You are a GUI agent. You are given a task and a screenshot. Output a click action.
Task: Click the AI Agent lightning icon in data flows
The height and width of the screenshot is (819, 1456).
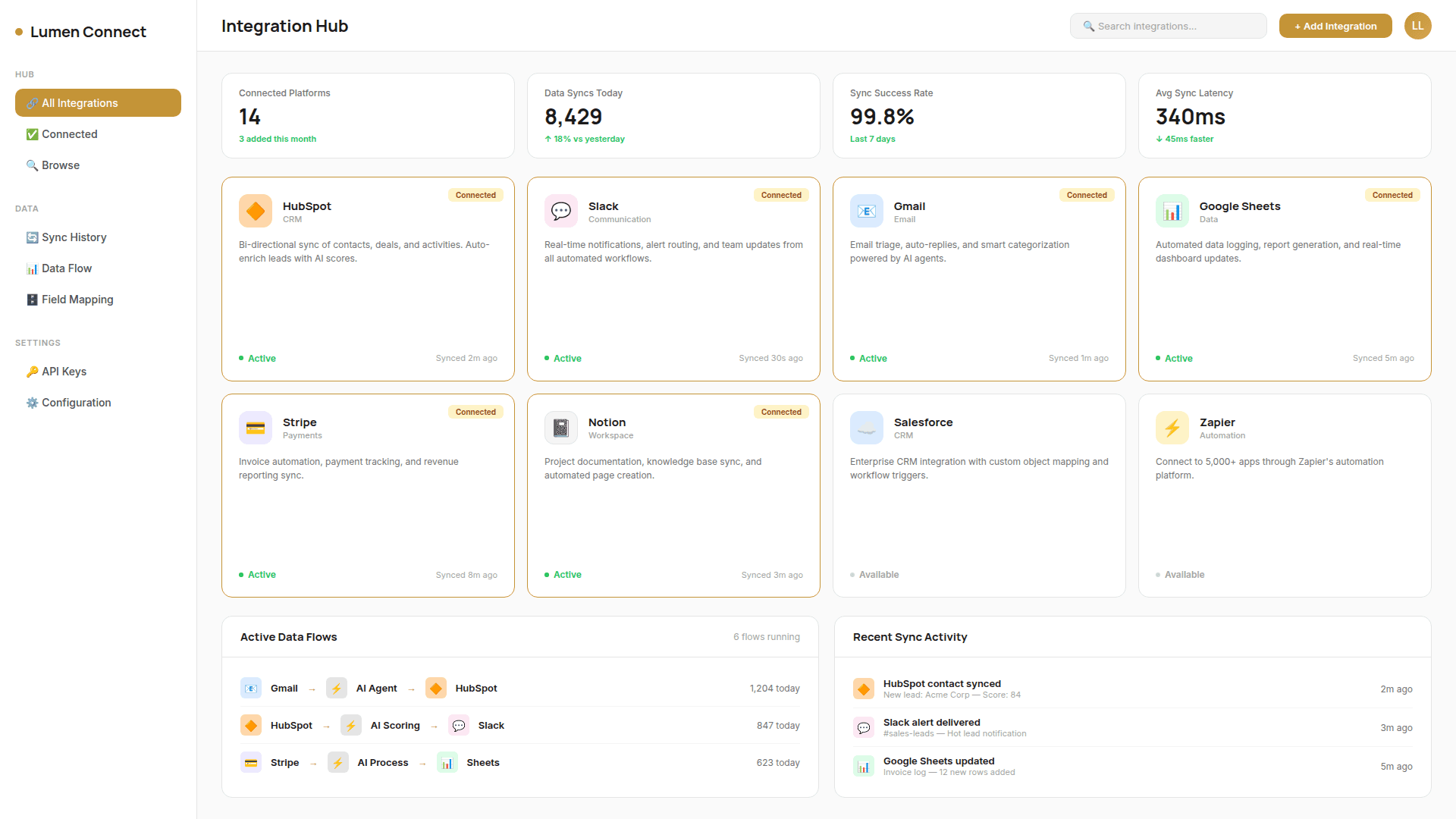336,688
